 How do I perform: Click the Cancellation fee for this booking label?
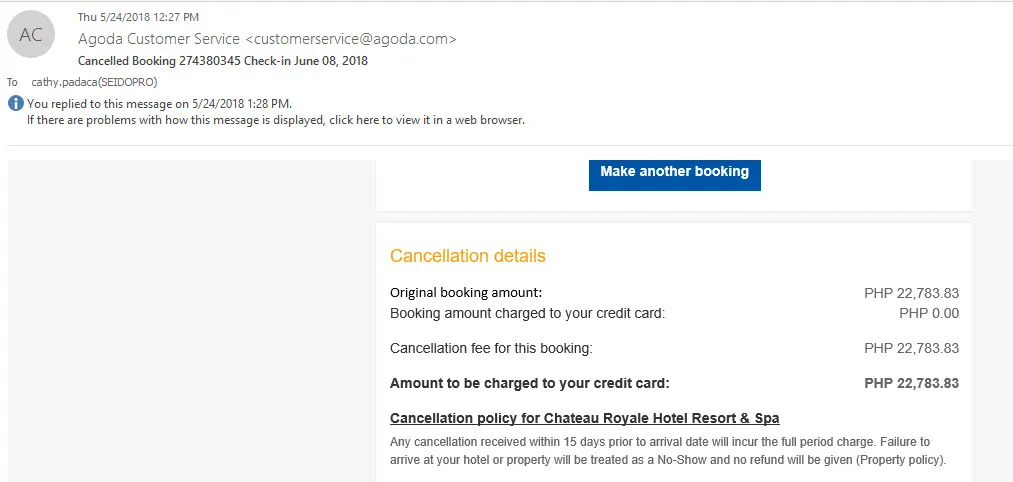491,348
